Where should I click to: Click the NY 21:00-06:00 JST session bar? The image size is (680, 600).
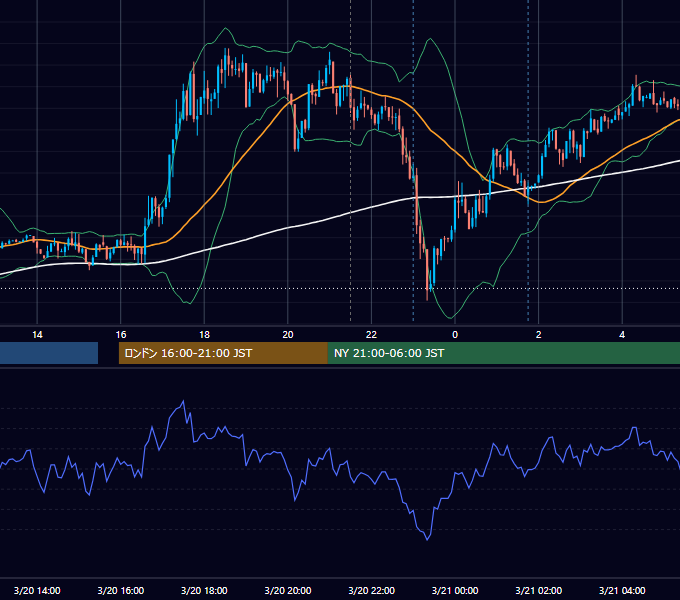pos(503,353)
